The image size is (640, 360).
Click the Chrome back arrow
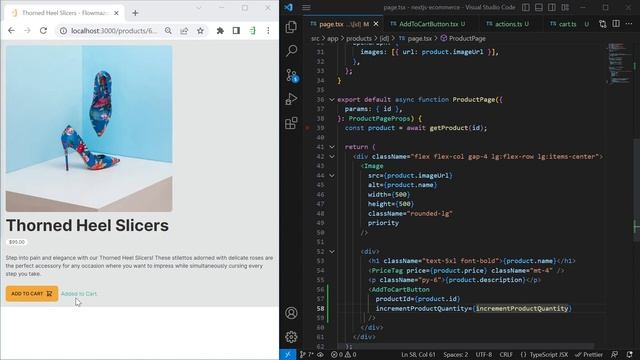click(x=11, y=31)
